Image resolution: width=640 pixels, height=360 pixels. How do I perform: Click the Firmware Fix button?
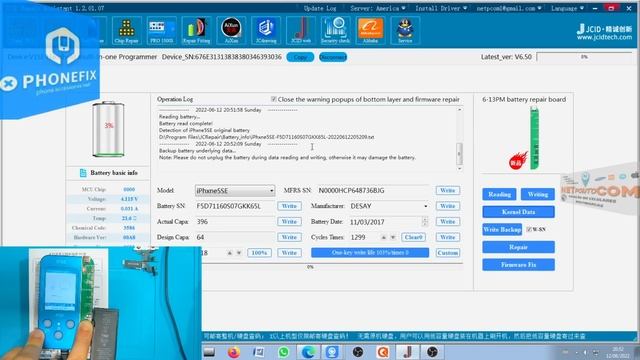coord(518,265)
